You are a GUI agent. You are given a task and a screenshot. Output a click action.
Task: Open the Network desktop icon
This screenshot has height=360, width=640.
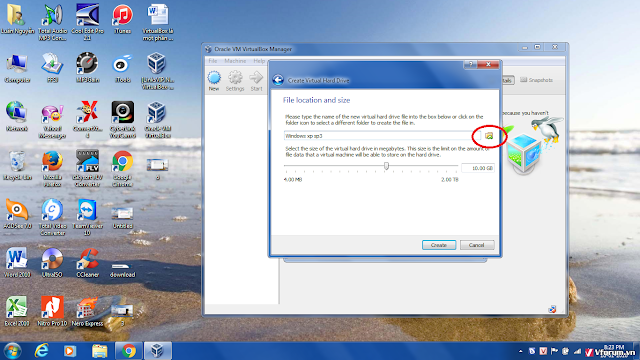[x=17, y=116]
